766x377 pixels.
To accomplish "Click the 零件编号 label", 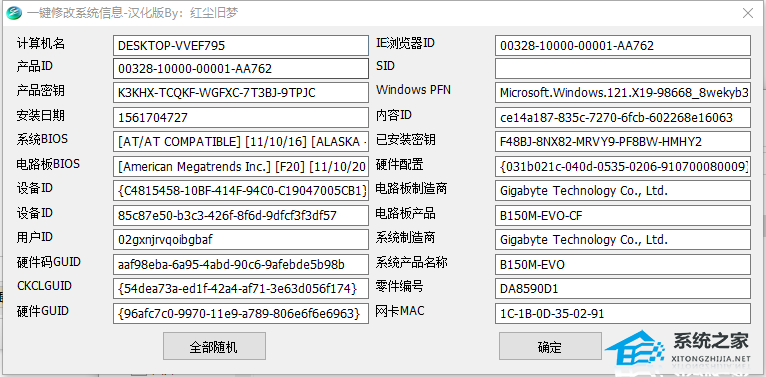I will 400,287.
